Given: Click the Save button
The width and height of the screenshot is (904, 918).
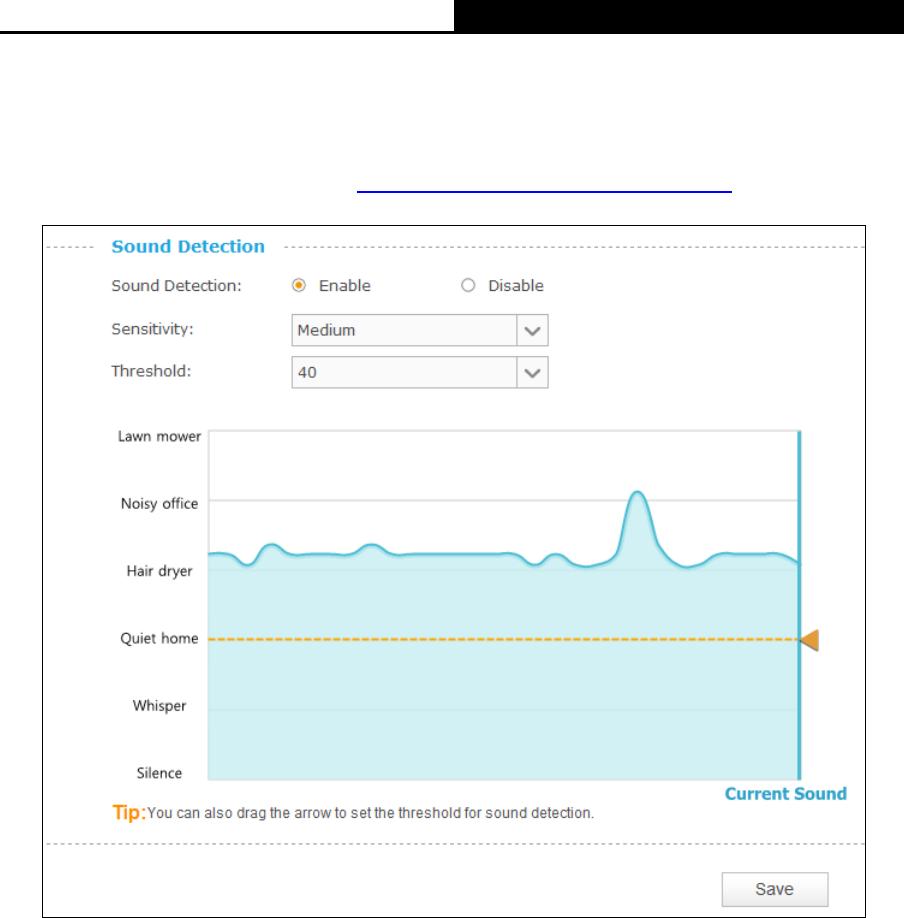Looking at the screenshot, I should [x=775, y=889].
